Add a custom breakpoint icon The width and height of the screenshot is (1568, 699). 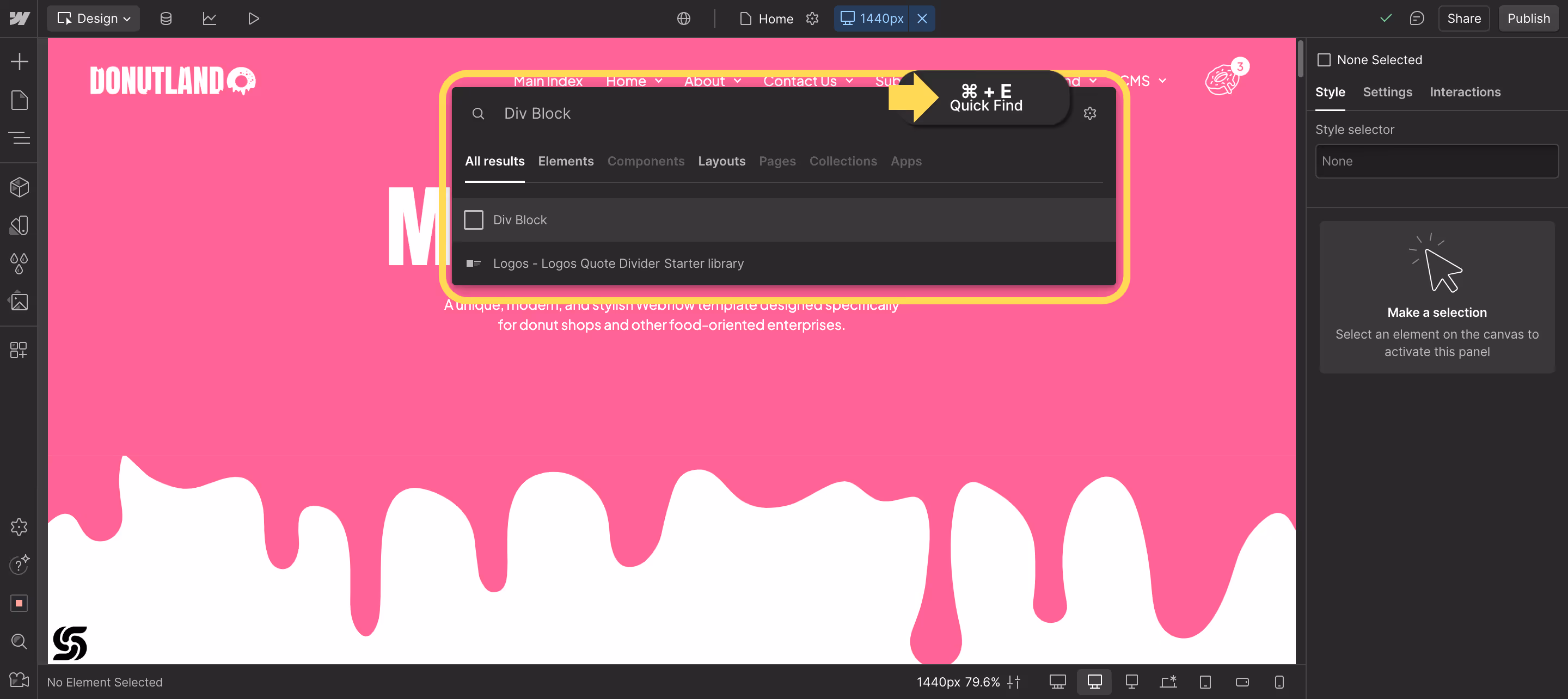[x=1168, y=682]
